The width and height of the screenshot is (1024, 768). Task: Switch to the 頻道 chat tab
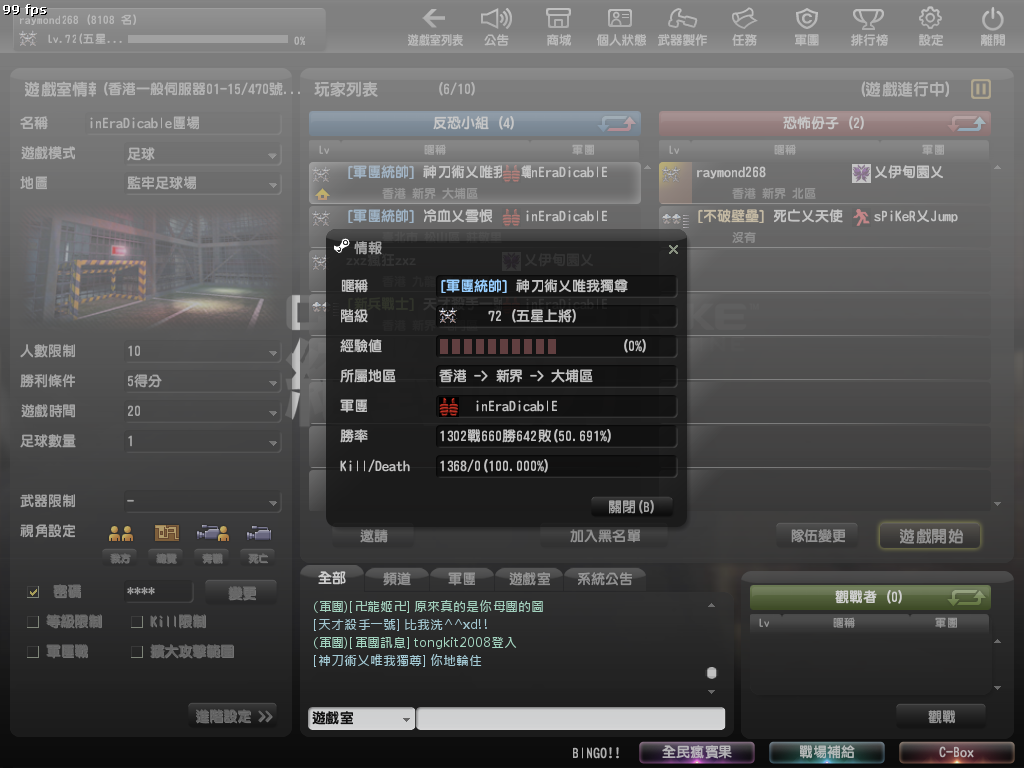coord(397,579)
